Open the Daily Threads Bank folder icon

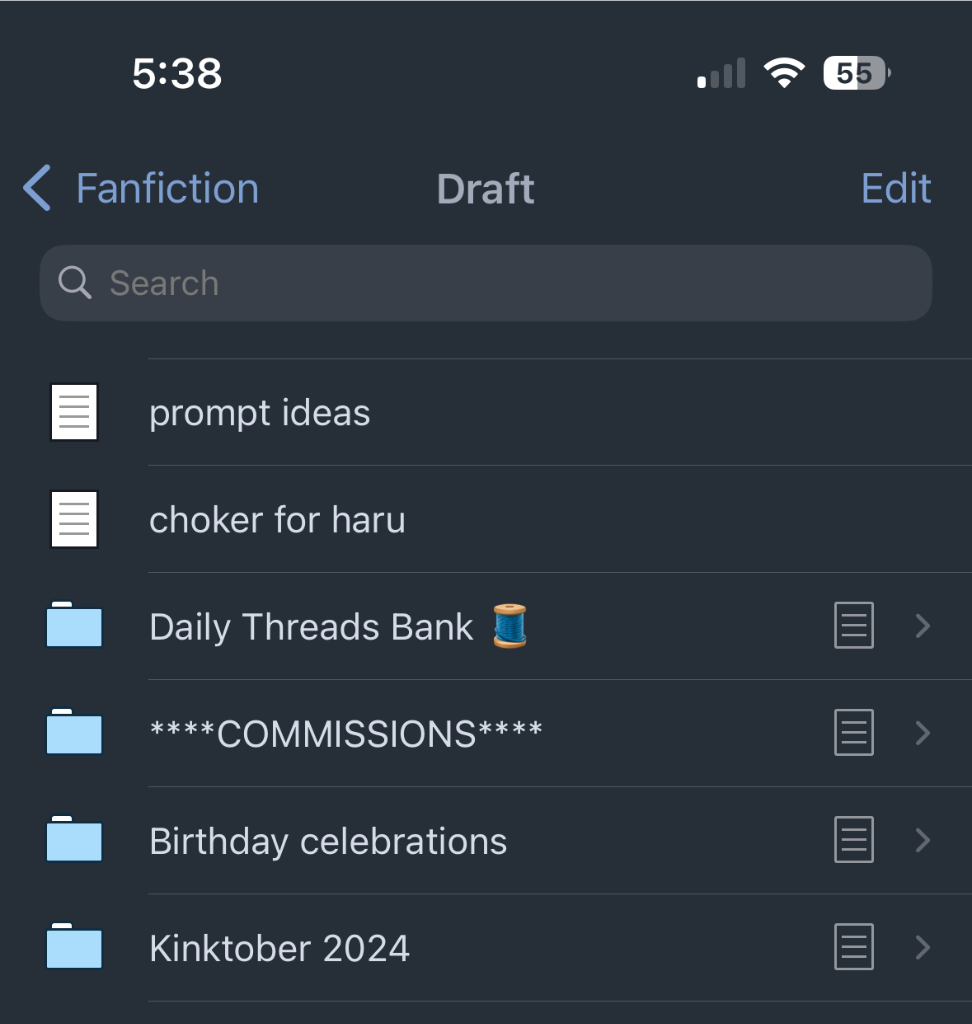[74, 626]
